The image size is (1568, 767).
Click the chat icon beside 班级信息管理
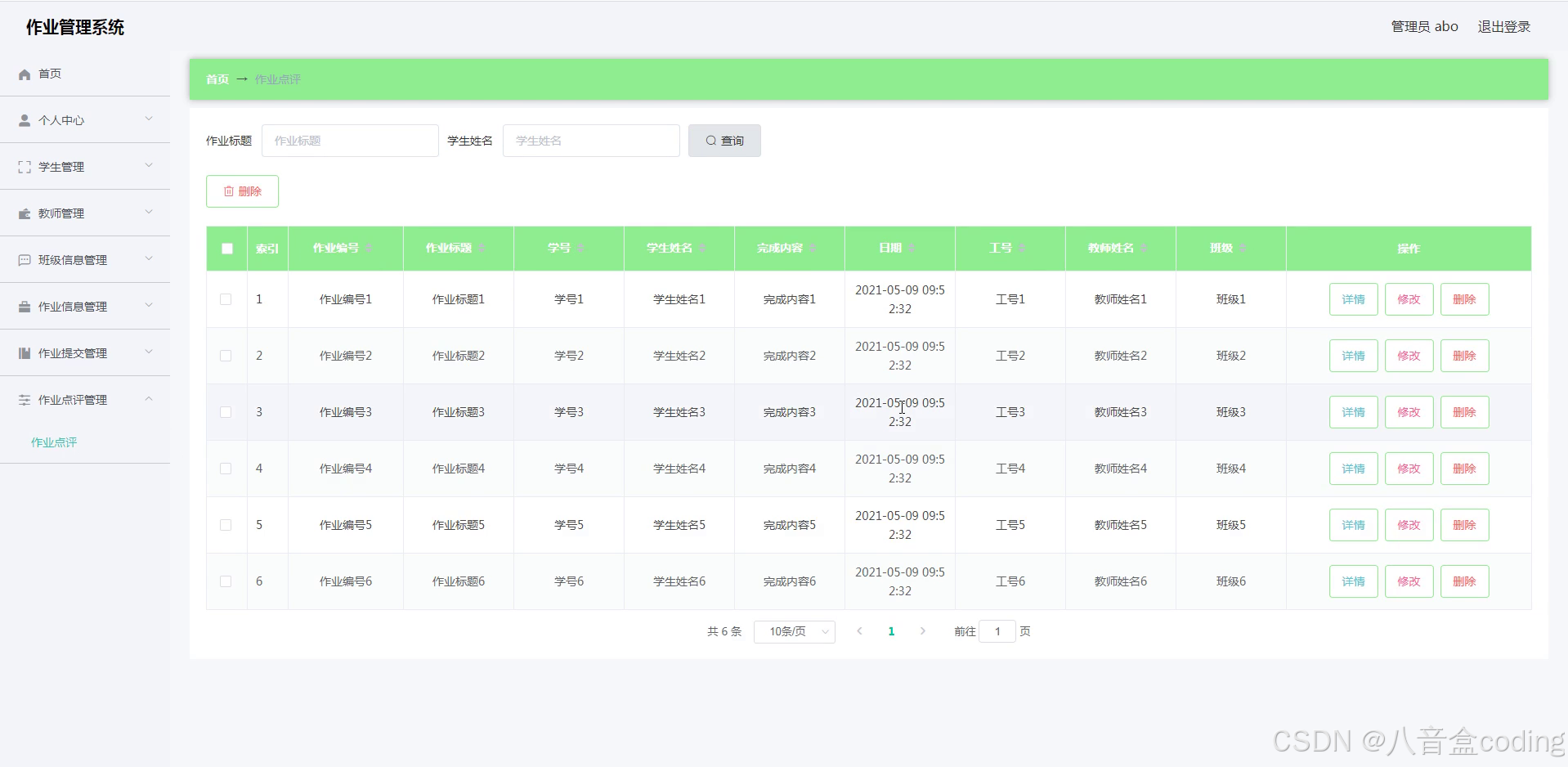(x=25, y=260)
